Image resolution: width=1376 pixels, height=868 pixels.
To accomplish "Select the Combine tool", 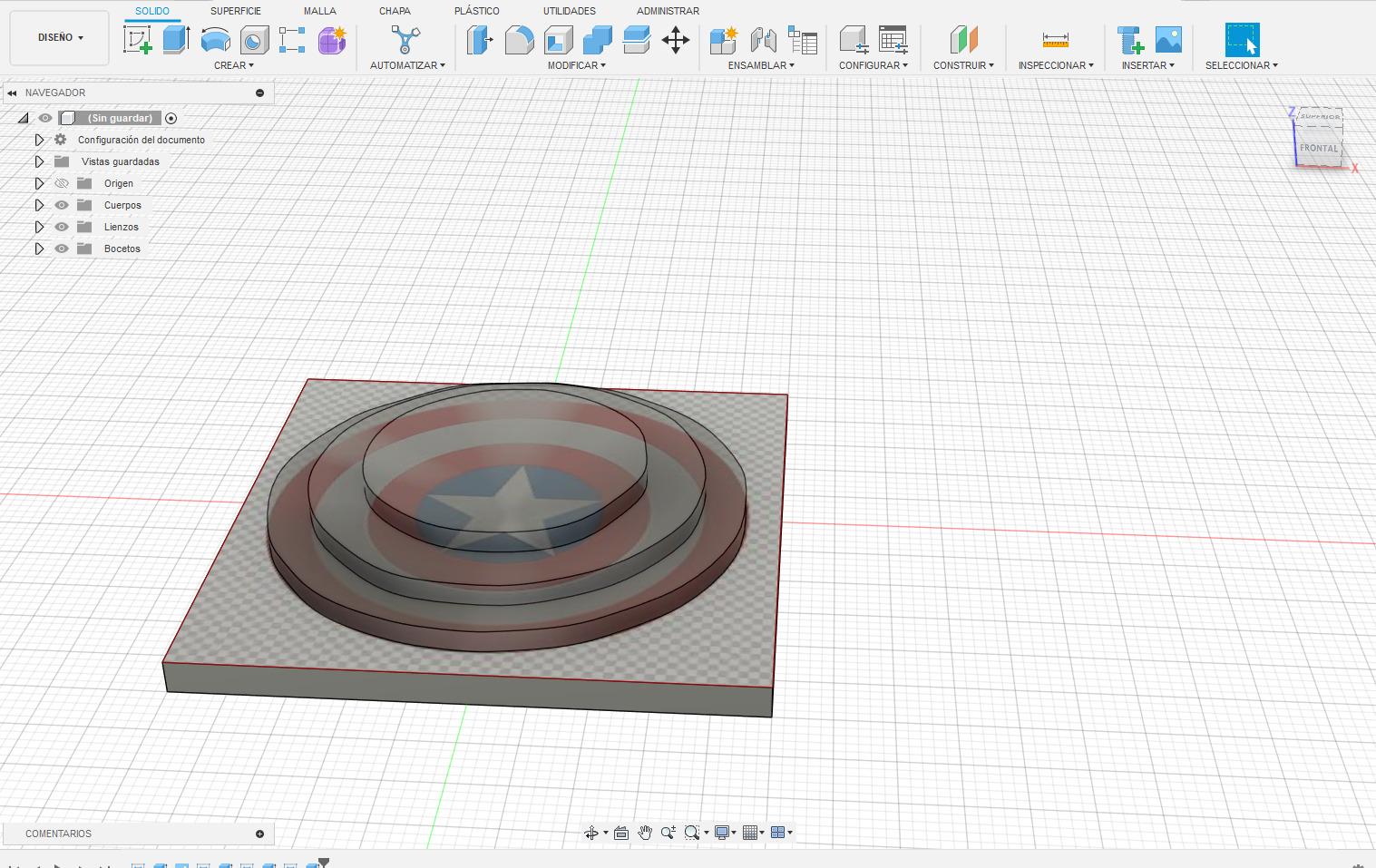I will [x=597, y=40].
